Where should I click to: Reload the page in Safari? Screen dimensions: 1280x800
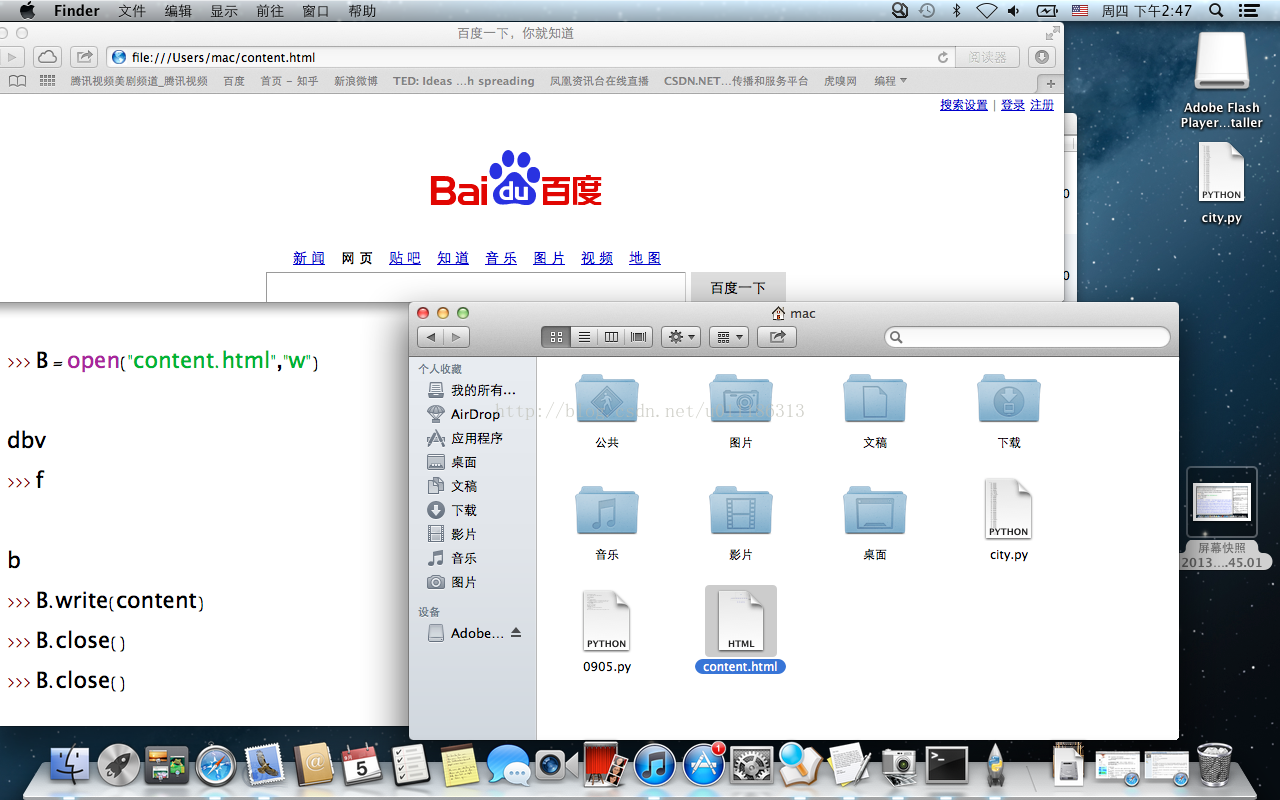point(942,58)
